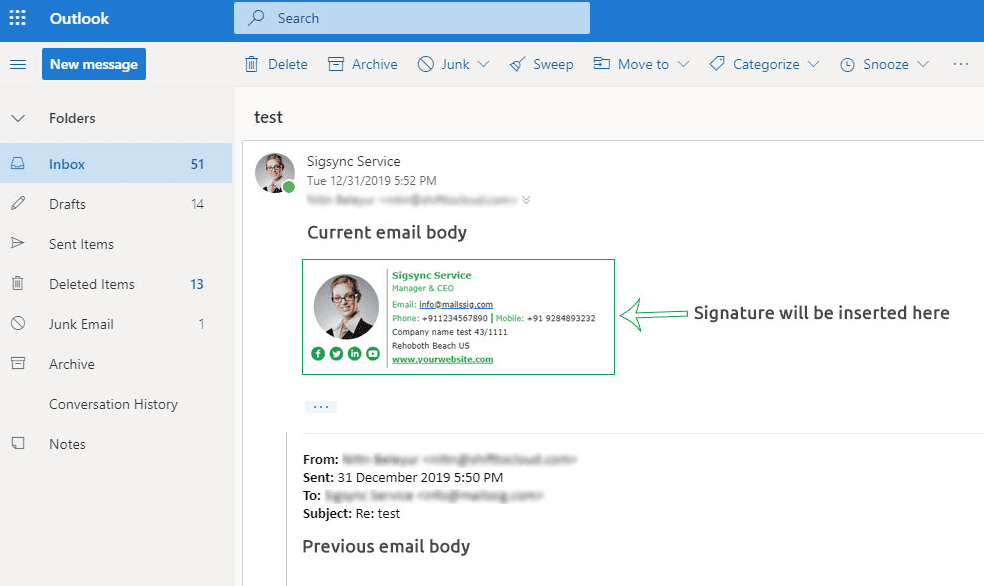984x586 pixels.
Task: Click the Sweep broom icon
Action: pyautogui.click(x=517, y=64)
